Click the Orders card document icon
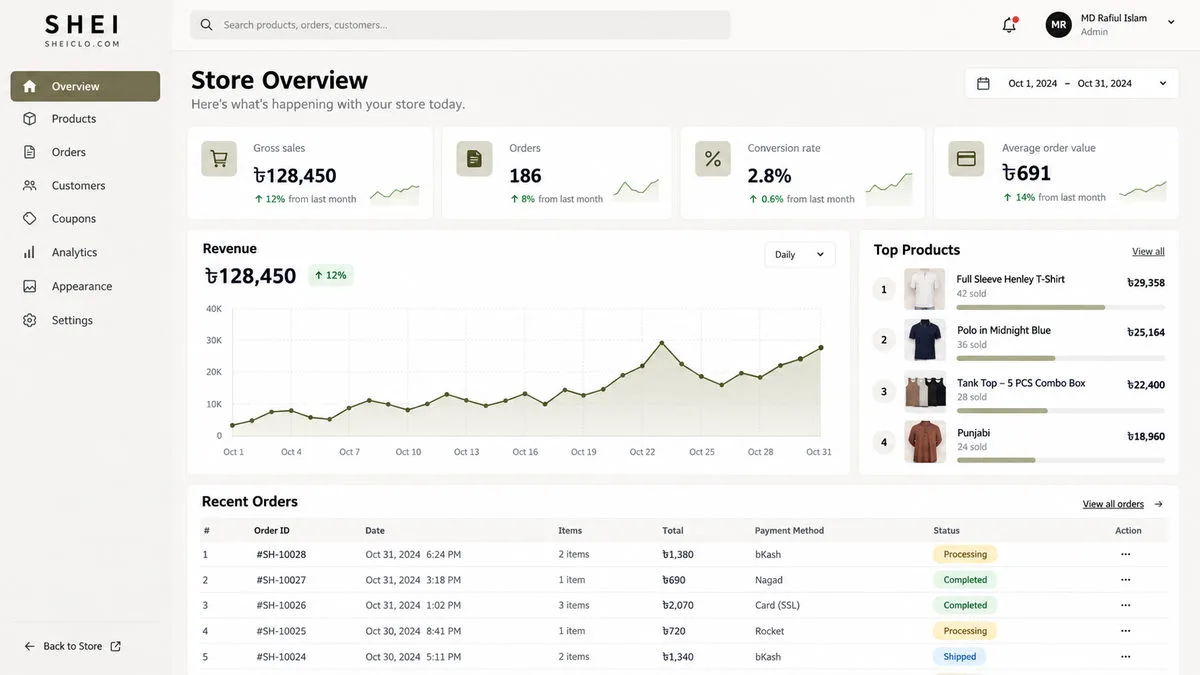The width and height of the screenshot is (1200, 675). coord(474,159)
